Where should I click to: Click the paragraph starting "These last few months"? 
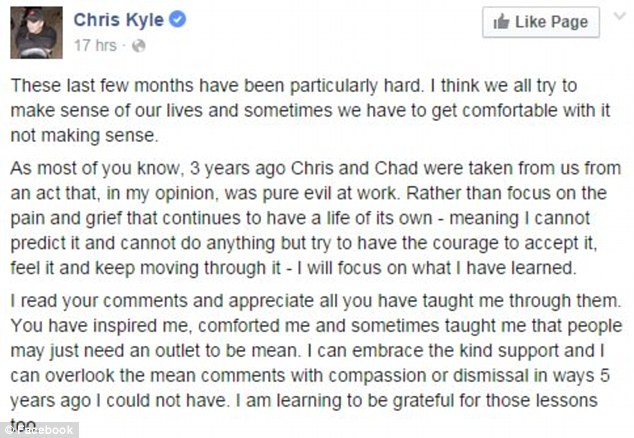point(315,111)
